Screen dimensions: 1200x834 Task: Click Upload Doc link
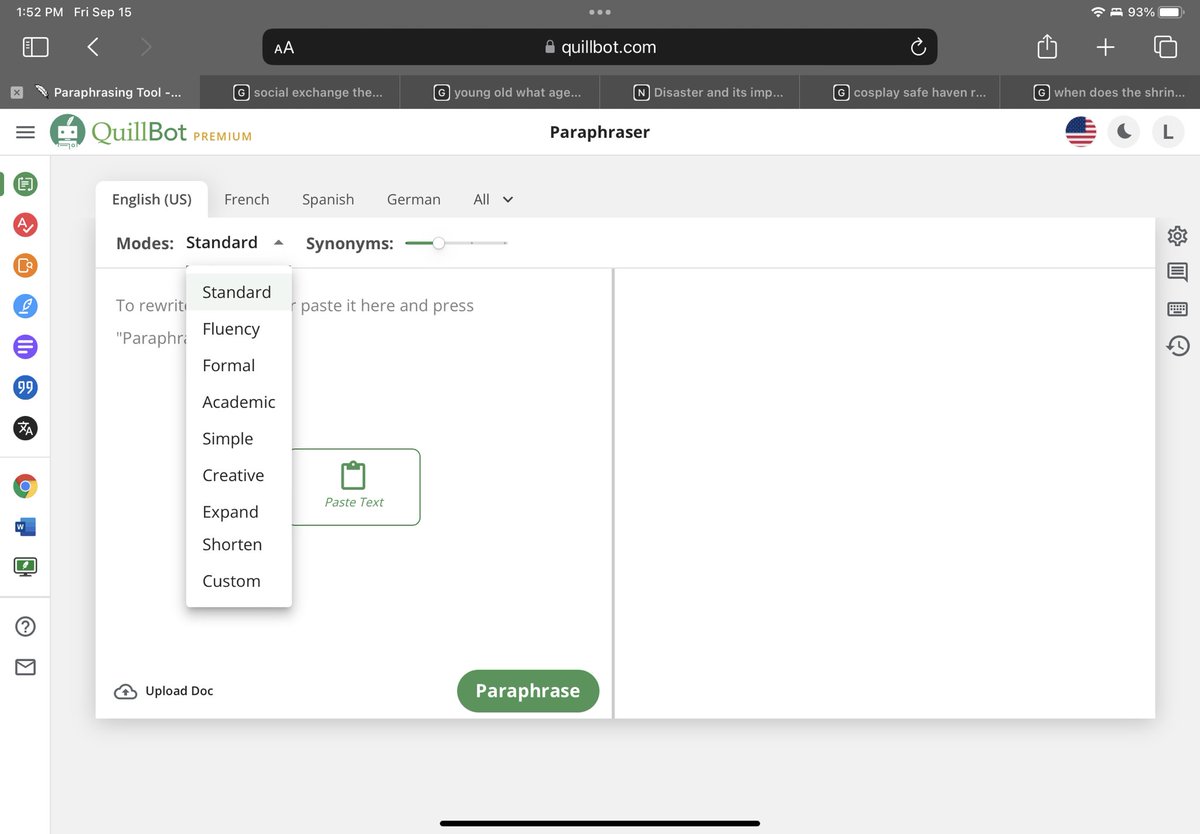(164, 691)
